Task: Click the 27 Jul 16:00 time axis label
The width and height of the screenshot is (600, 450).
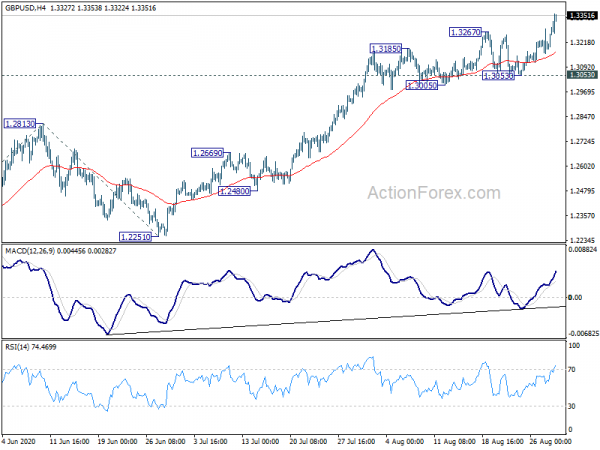Action: click(x=356, y=442)
